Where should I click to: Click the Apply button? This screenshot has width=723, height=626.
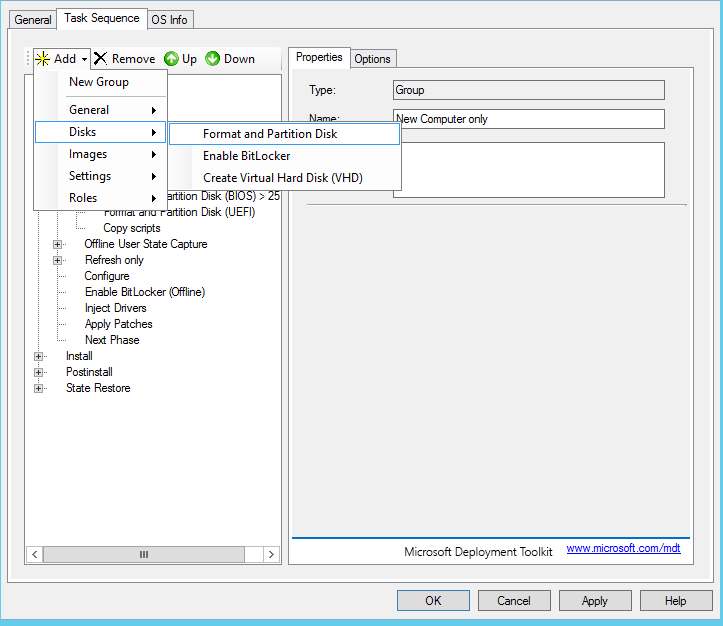pyautogui.click(x=595, y=601)
